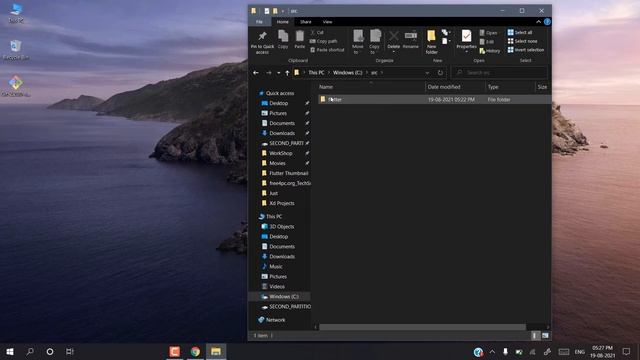Switch to the Share ribbon tab
This screenshot has width=640, height=360.
click(x=306, y=22)
